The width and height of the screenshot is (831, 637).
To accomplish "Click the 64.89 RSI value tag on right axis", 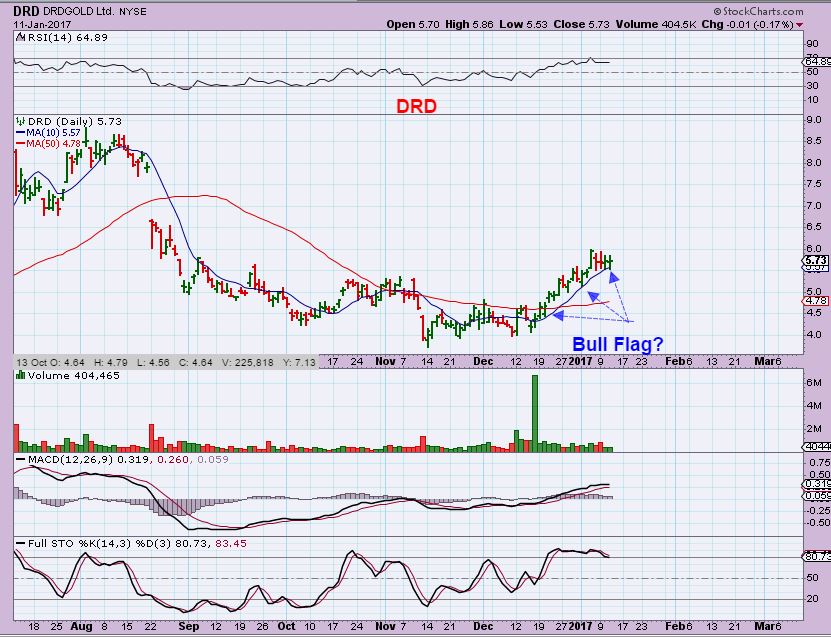I will coord(817,62).
